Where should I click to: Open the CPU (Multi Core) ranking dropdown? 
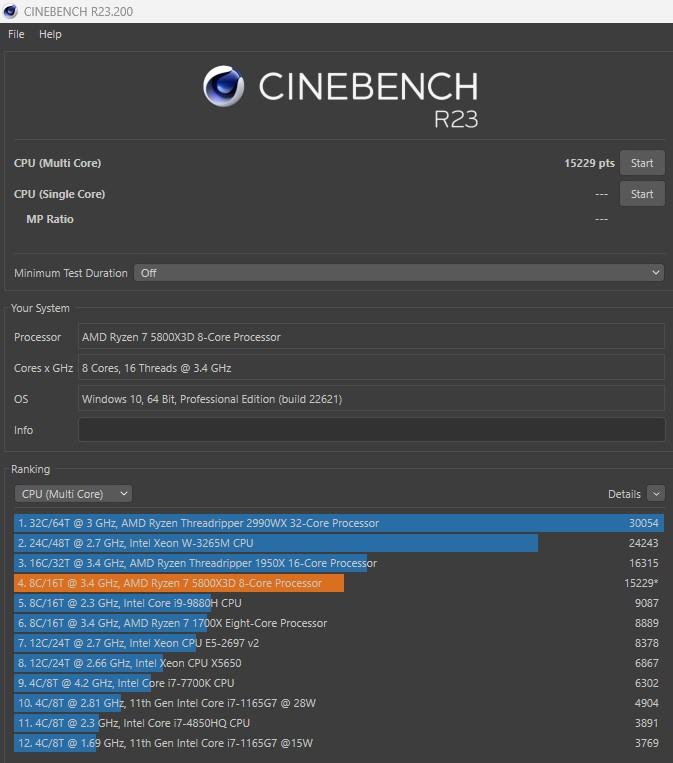click(73, 494)
